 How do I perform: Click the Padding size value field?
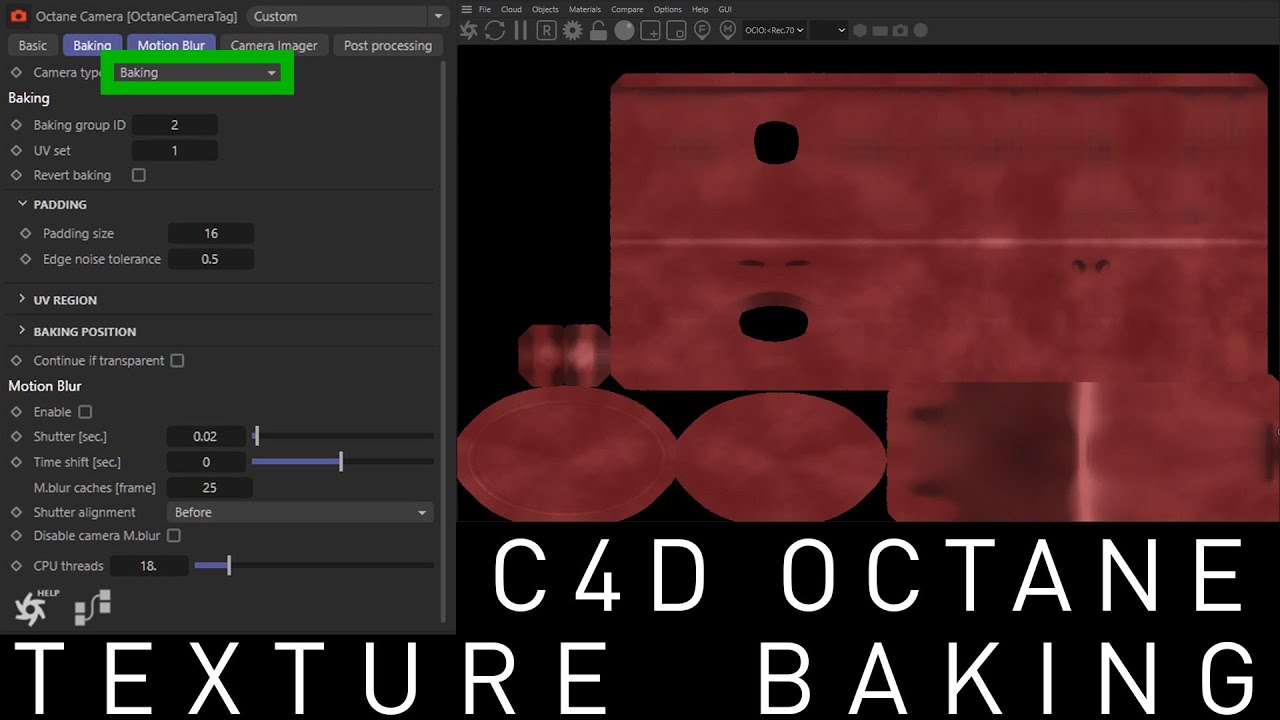pos(211,233)
